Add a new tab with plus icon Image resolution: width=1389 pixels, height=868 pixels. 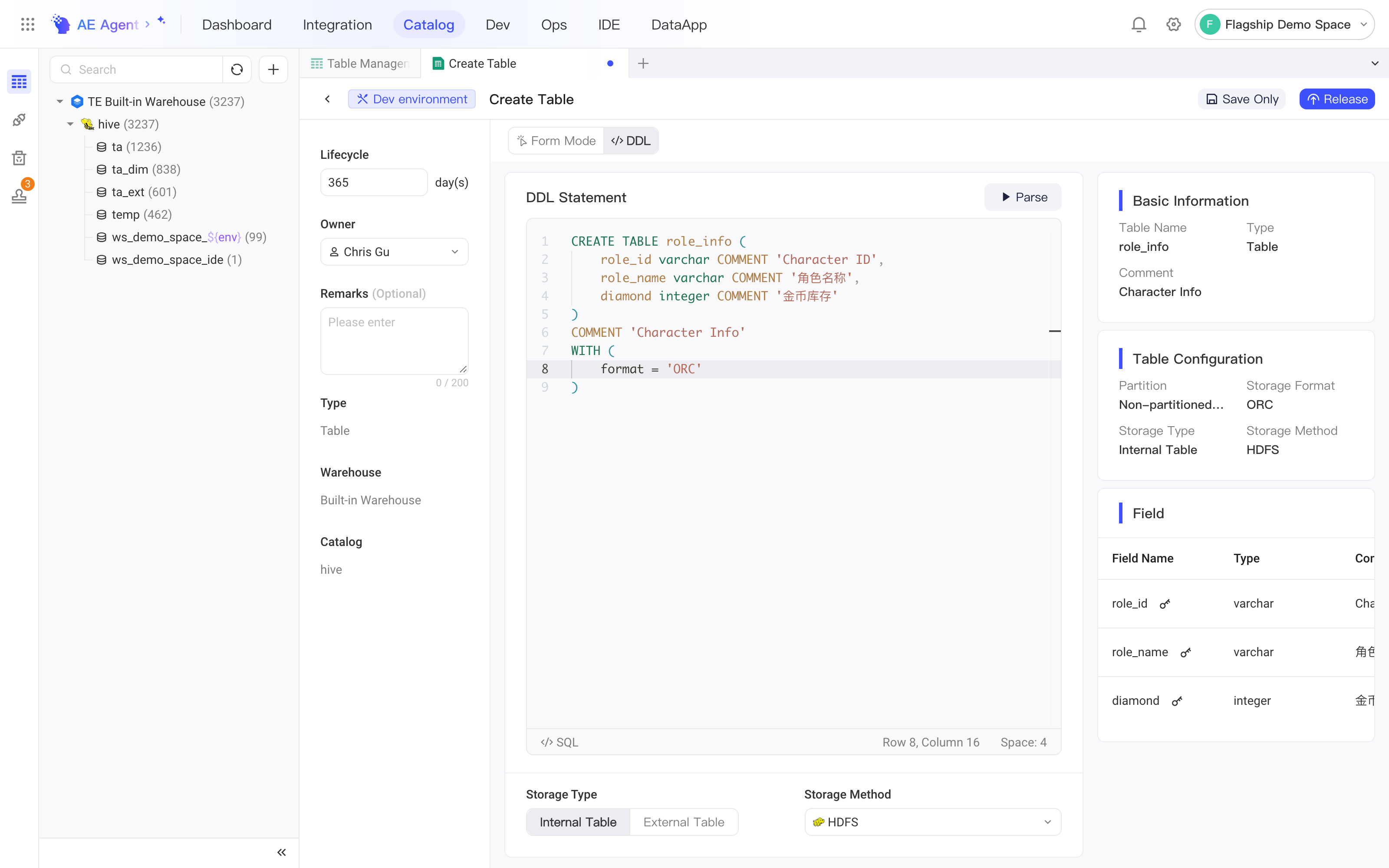643,63
